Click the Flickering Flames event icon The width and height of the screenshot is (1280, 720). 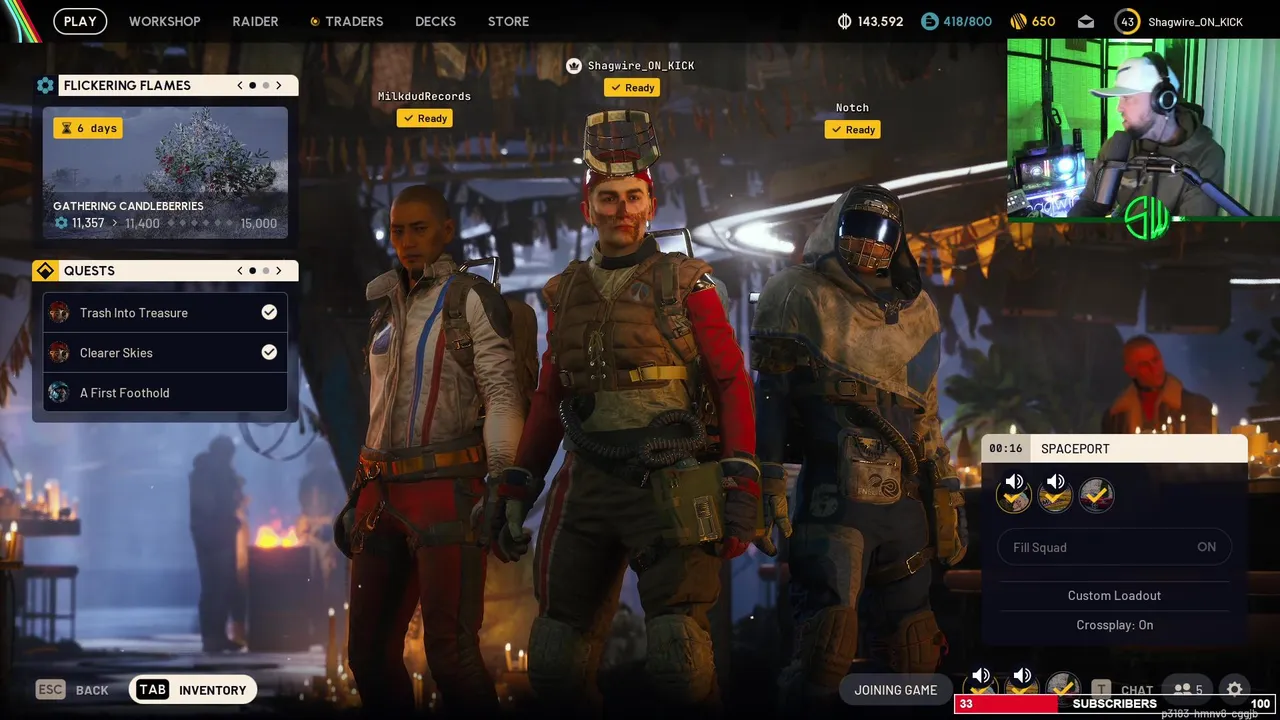pos(45,85)
